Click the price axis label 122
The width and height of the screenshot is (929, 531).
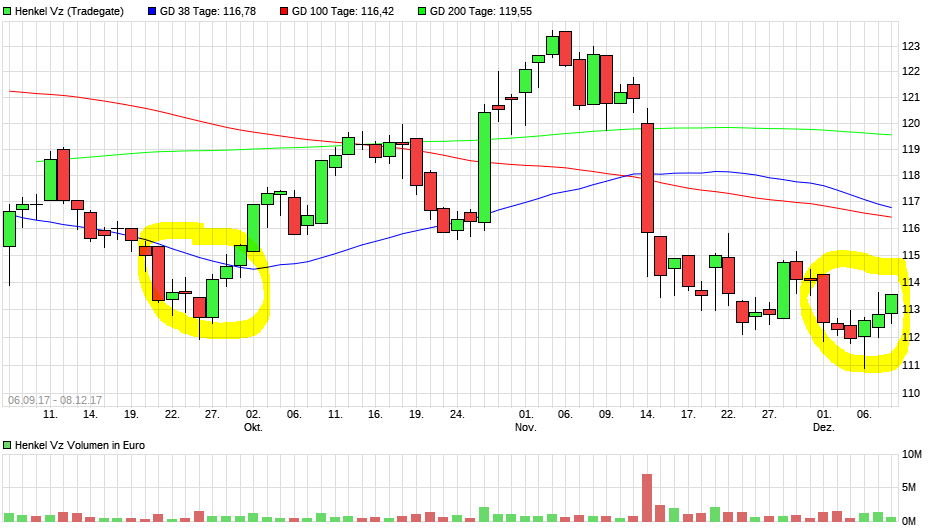tap(911, 72)
